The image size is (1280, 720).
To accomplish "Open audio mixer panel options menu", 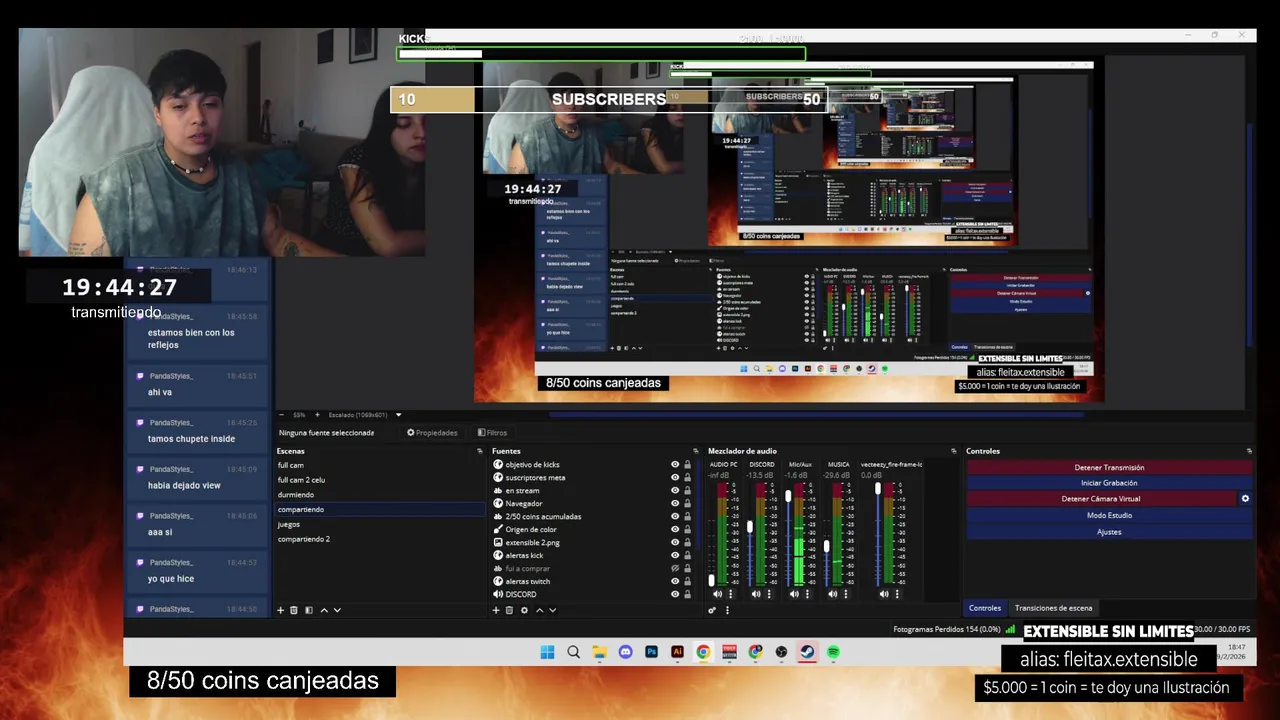I will coord(728,610).
